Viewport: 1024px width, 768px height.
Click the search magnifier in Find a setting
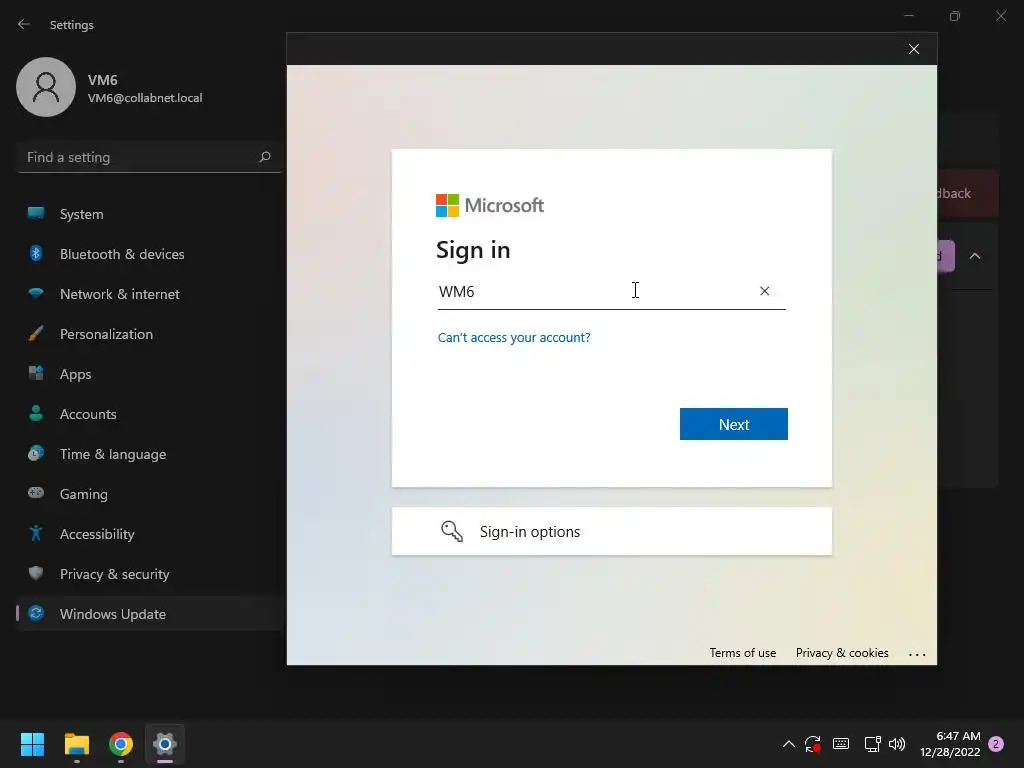264,157
